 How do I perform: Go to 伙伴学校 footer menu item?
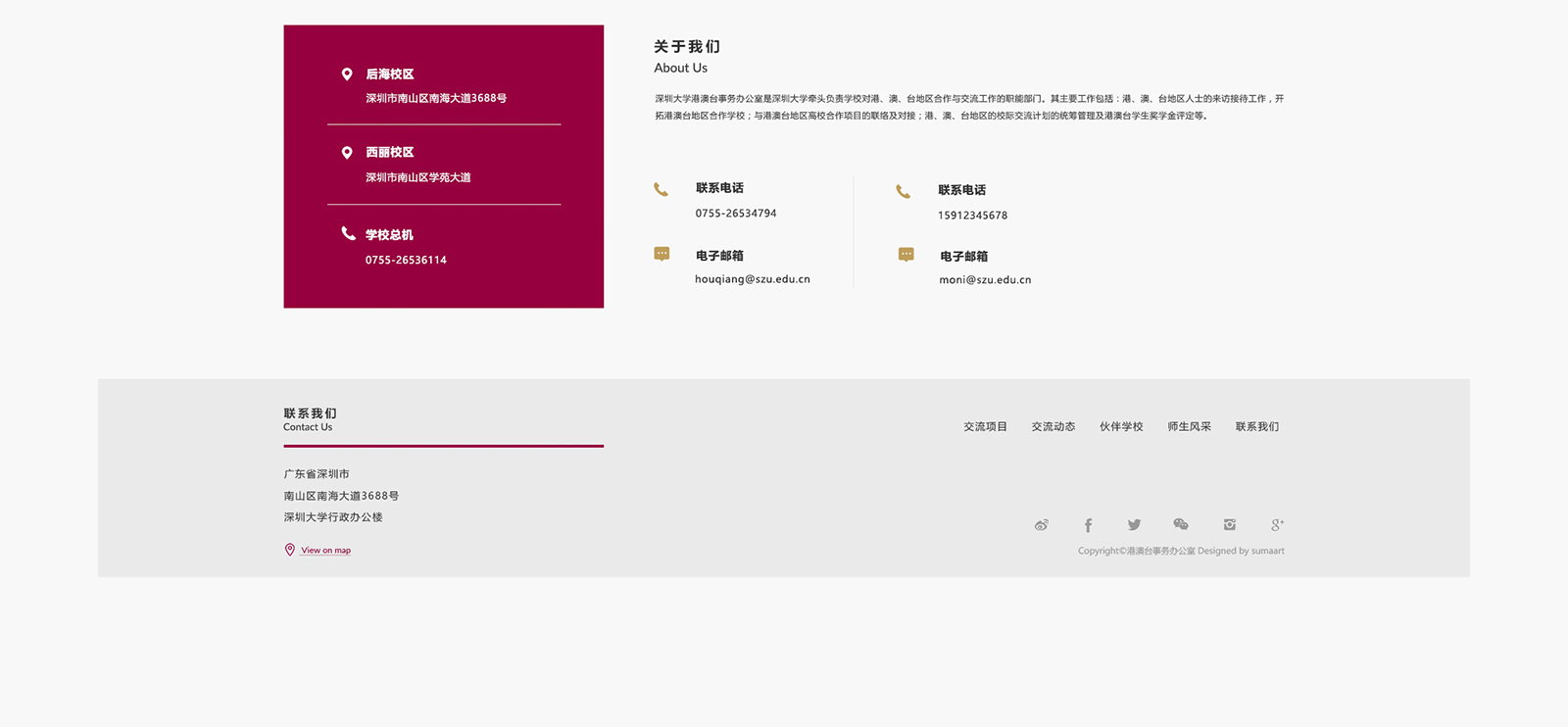1121,426
